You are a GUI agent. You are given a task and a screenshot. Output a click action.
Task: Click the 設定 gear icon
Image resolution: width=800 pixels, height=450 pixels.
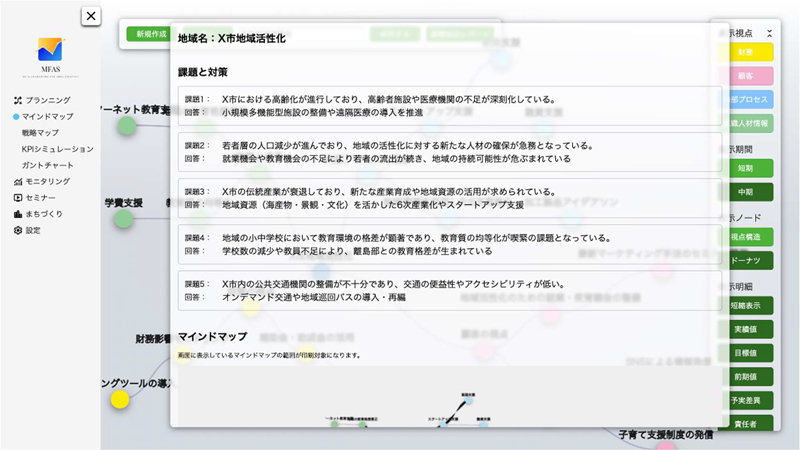18,230
